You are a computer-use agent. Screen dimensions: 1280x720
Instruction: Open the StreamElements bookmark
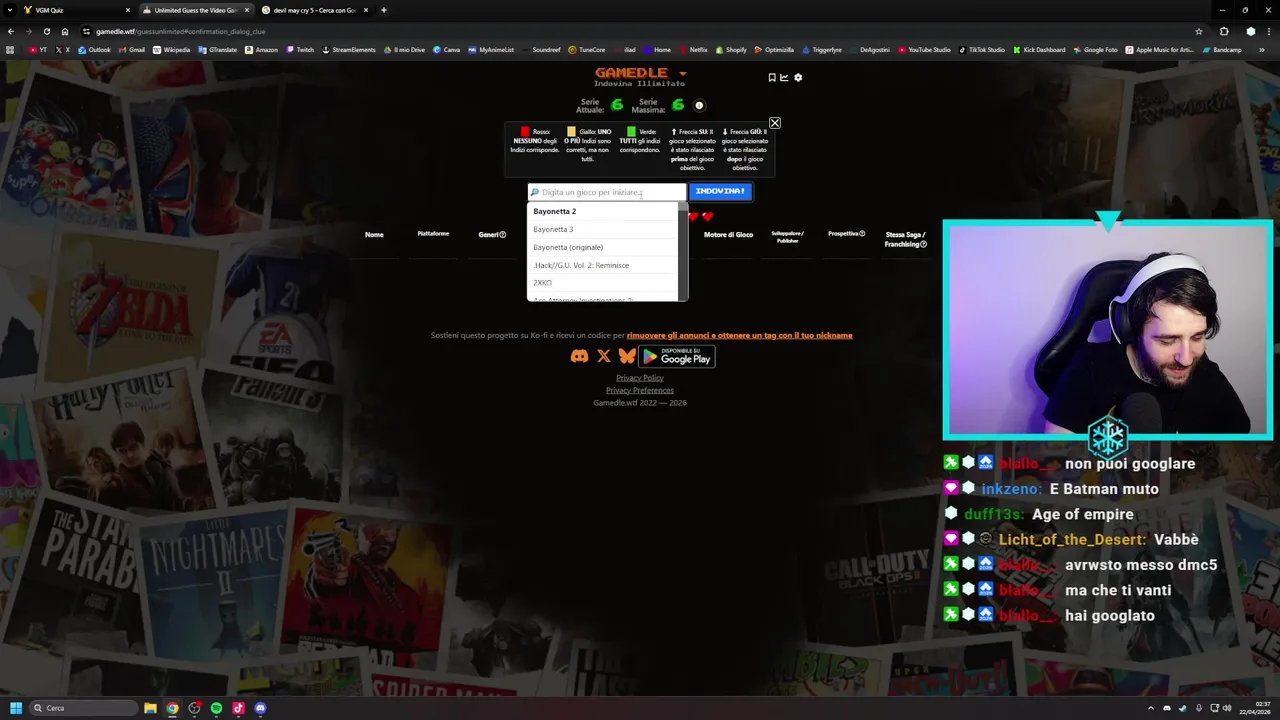pyautogui.click(x=348, y=50)
